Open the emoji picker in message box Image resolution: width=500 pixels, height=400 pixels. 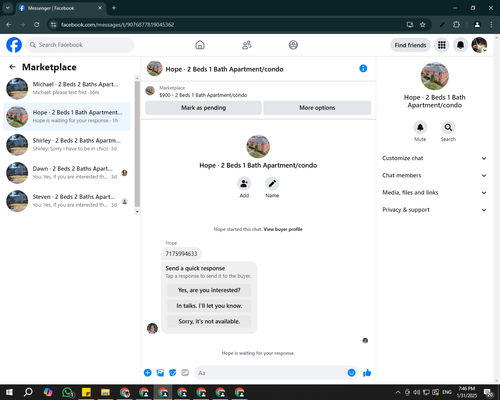pos(351,373)
